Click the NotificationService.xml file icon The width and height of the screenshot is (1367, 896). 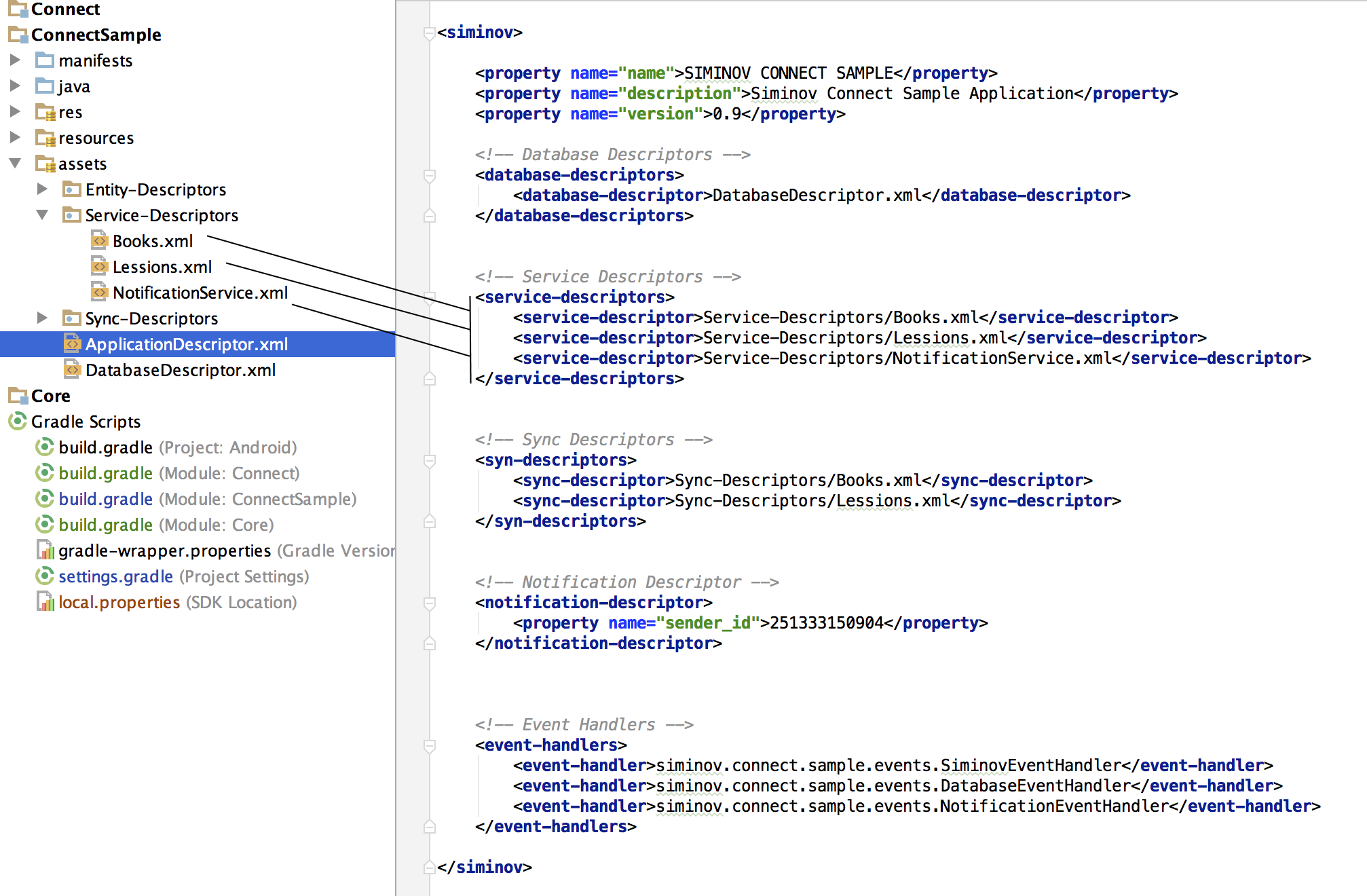click(x=99, y=292)
